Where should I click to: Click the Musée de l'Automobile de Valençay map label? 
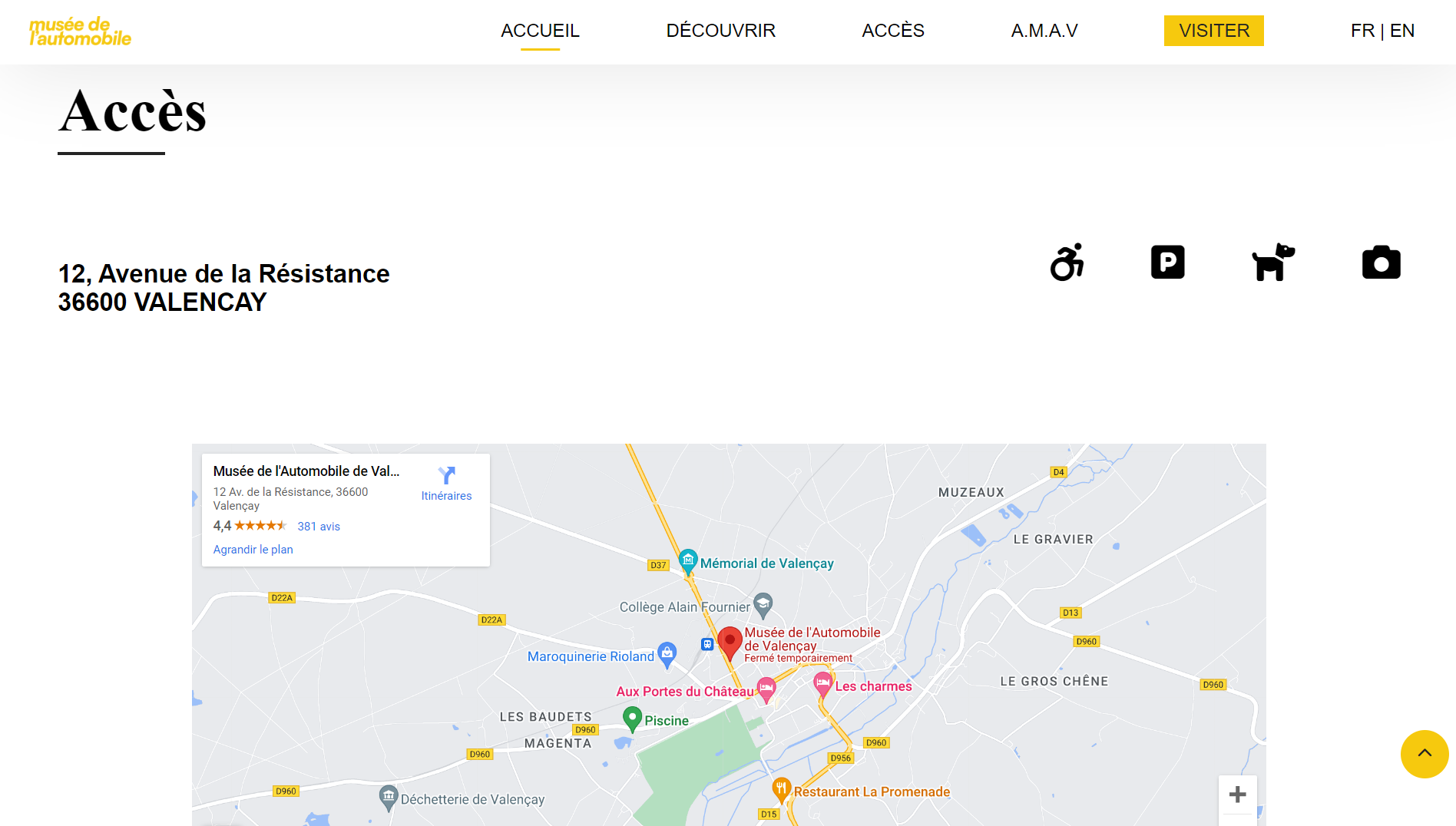(812, 639)
